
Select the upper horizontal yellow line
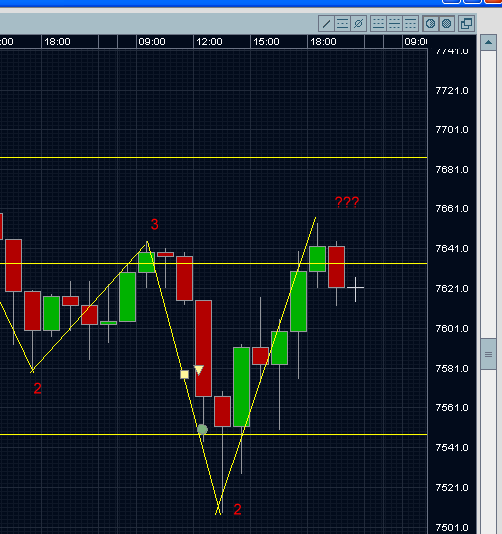pos(214,157)
